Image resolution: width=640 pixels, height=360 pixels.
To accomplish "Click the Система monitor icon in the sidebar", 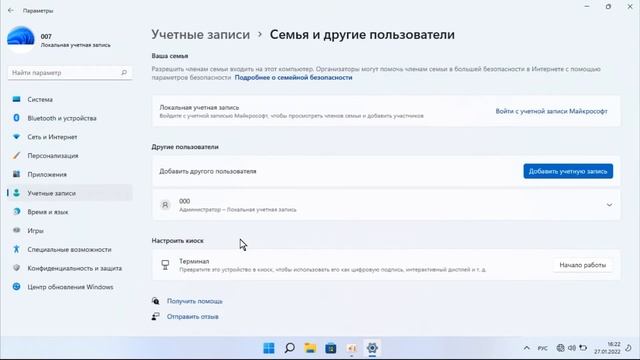I will (16, 99).
